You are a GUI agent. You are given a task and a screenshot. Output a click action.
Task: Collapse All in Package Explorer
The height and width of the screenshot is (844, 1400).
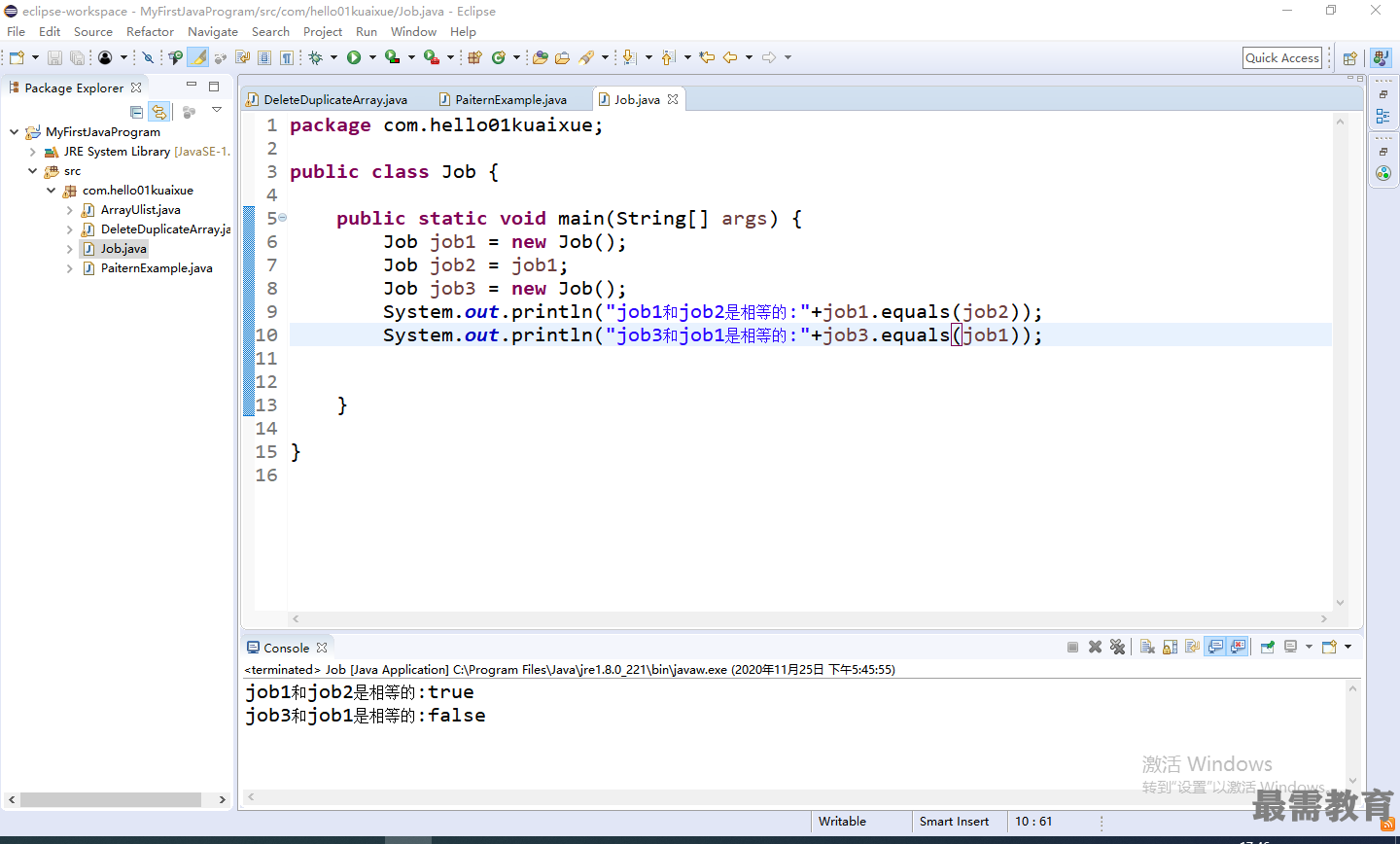point(136,112)
